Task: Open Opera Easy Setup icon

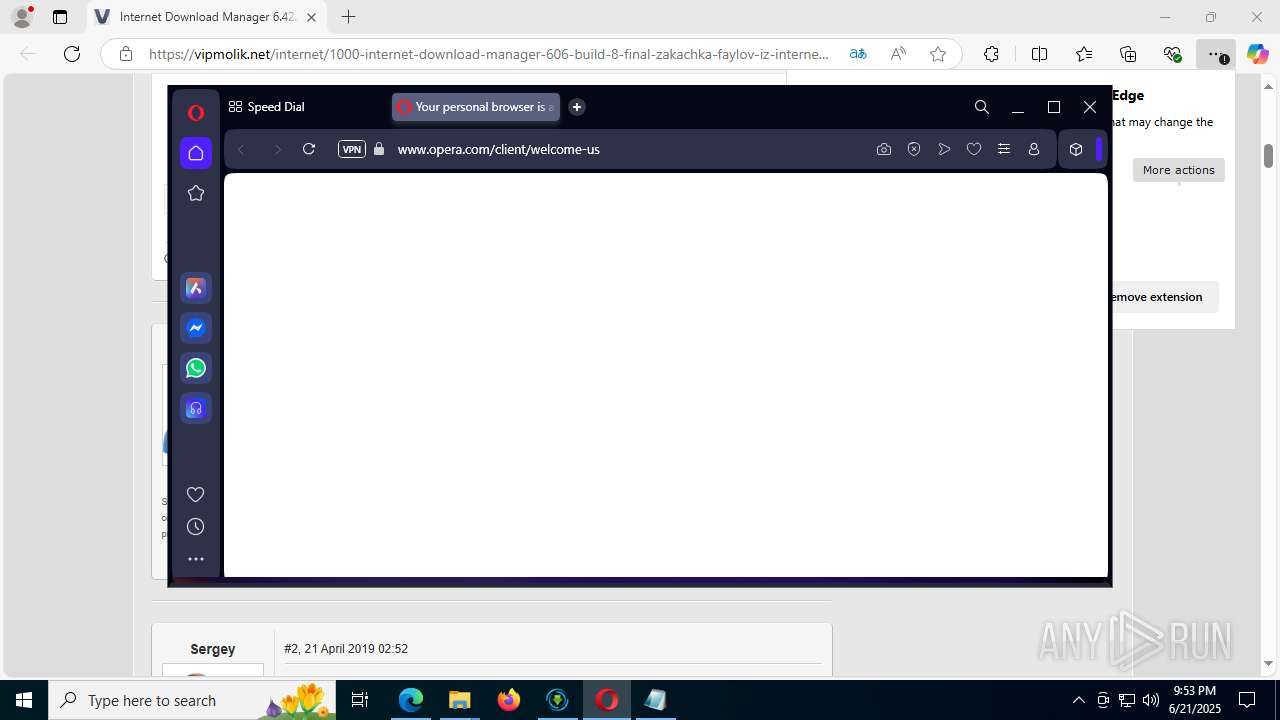Action: coord(1004,149)
